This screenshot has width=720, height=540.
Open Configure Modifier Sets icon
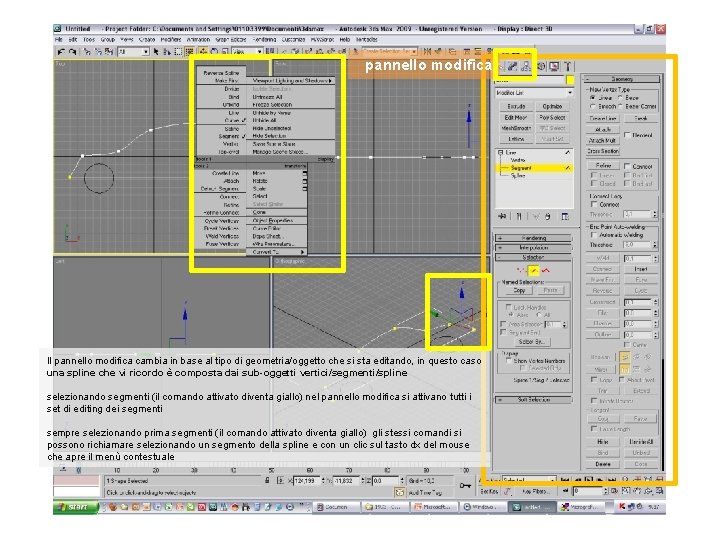(565, 216)
